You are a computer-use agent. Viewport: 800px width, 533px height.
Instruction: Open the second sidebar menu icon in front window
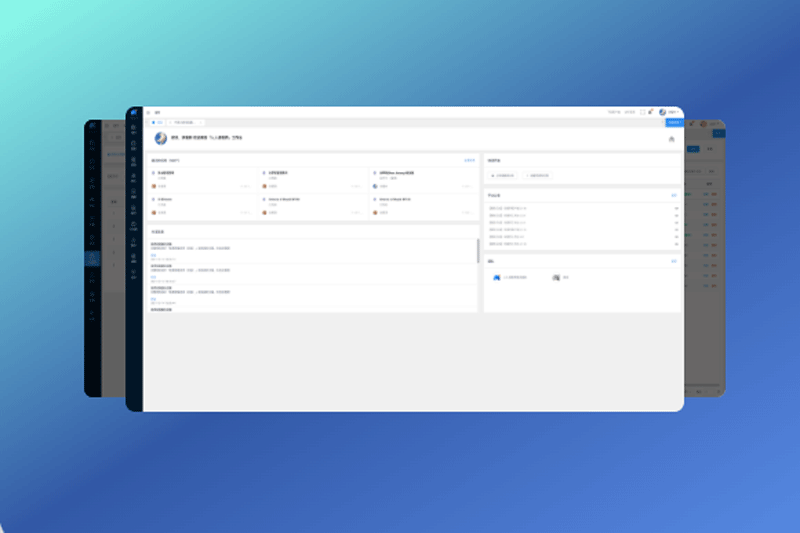coord(134,145)
